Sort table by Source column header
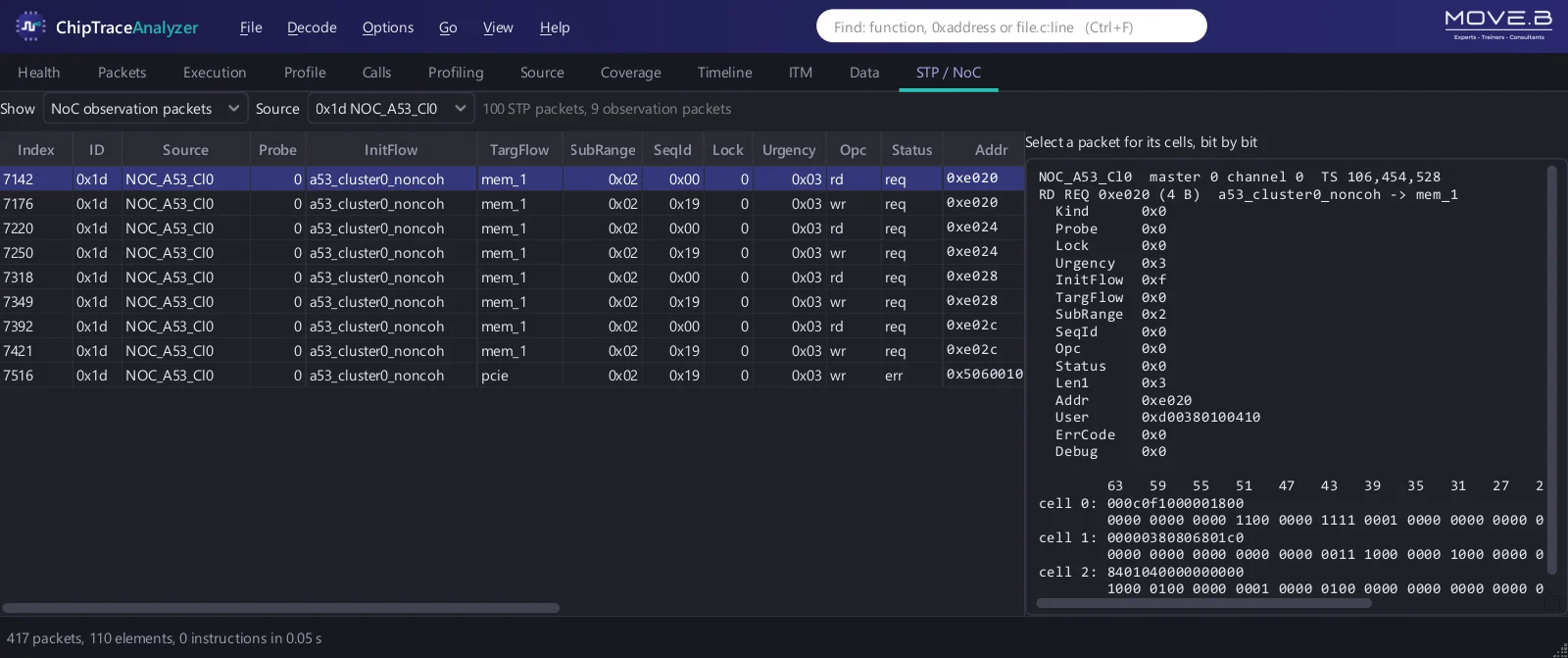The image size is (1568, 658). (185, 150)
